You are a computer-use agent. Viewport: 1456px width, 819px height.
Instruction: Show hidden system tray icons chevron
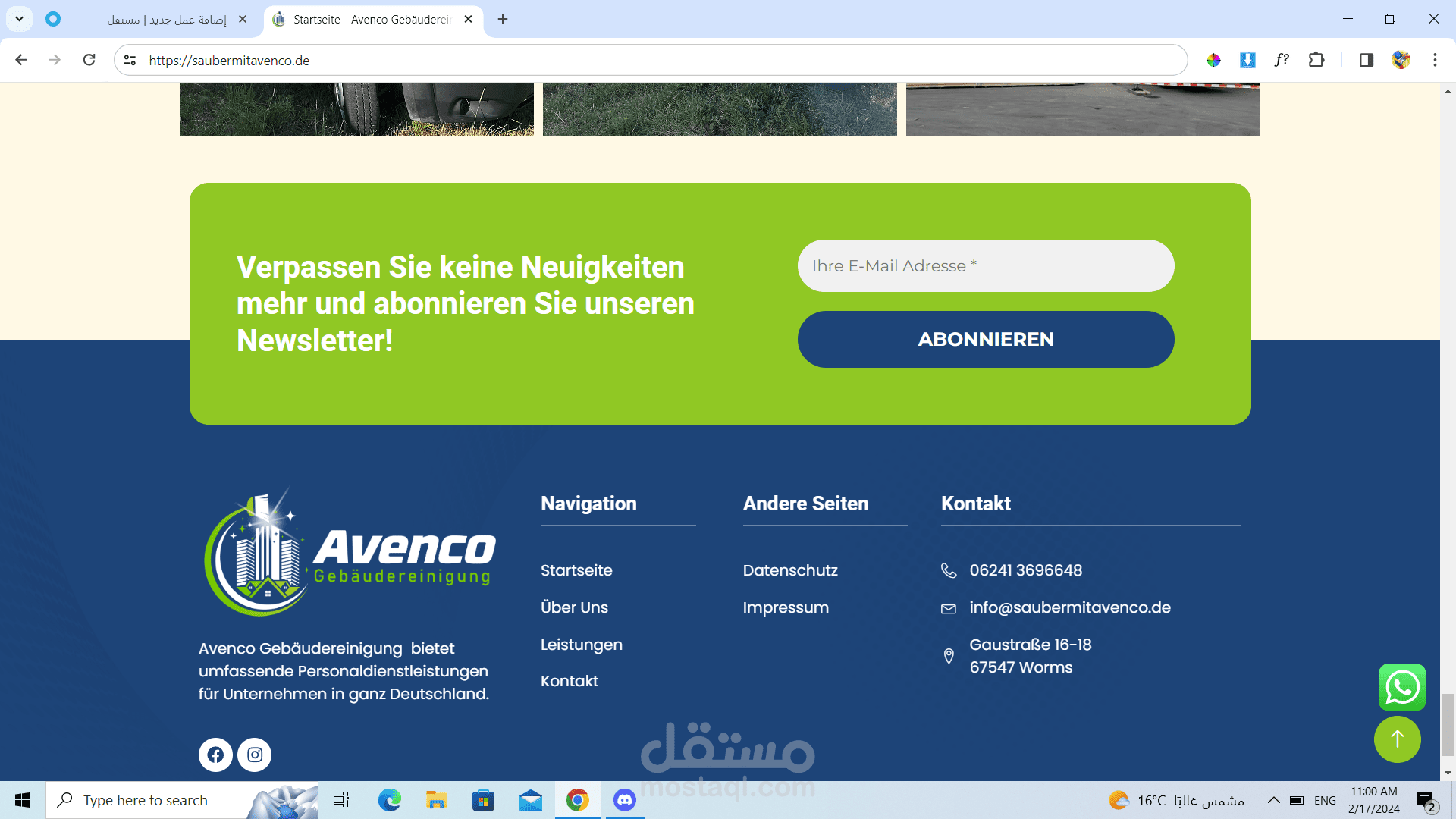point(1274,800)
